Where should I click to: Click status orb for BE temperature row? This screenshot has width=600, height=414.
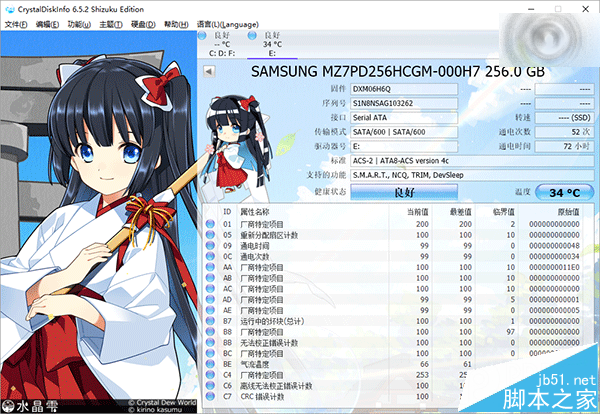click(210, 364)
